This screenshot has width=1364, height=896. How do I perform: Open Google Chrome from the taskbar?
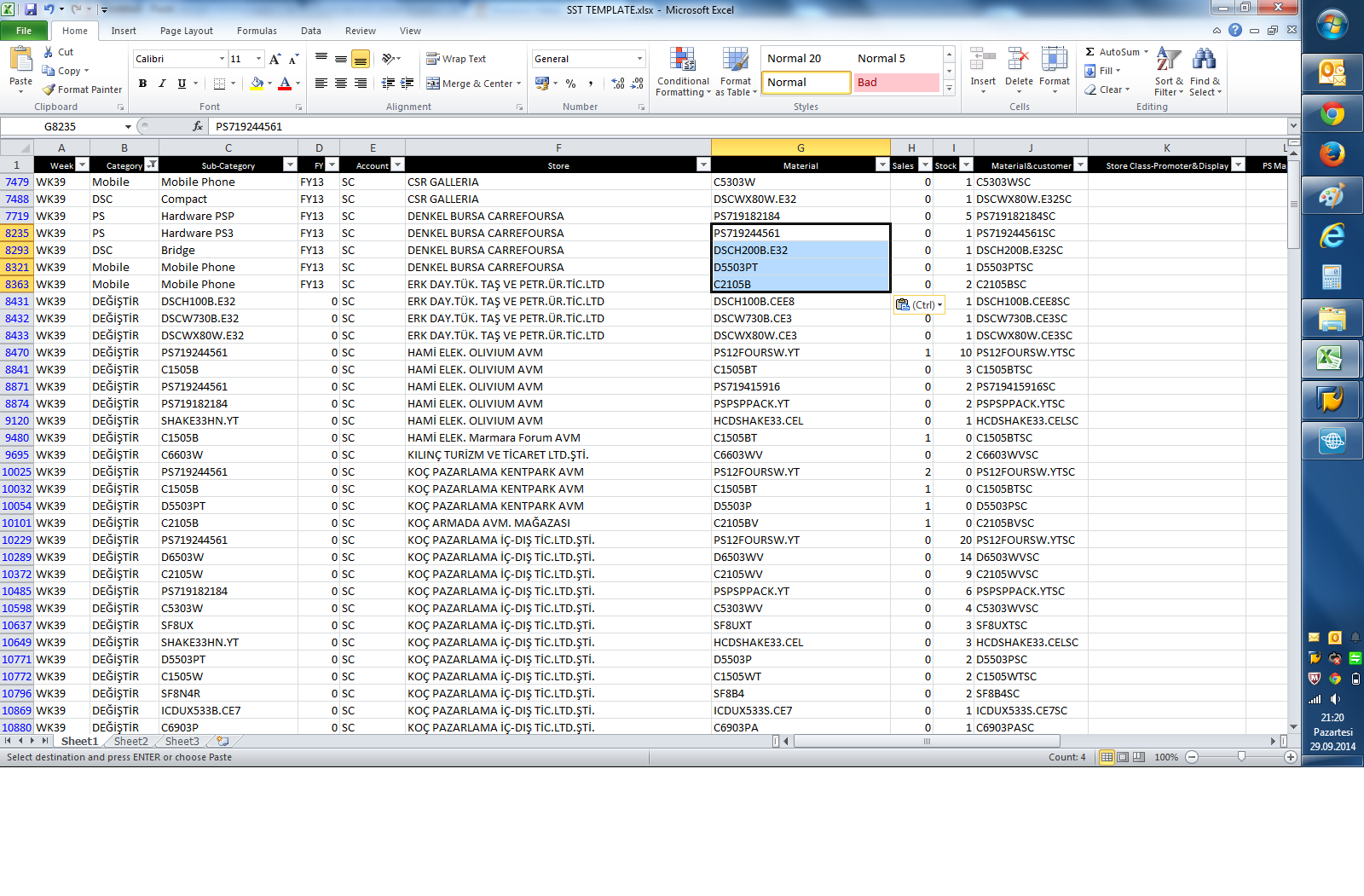pos(1332,113)
